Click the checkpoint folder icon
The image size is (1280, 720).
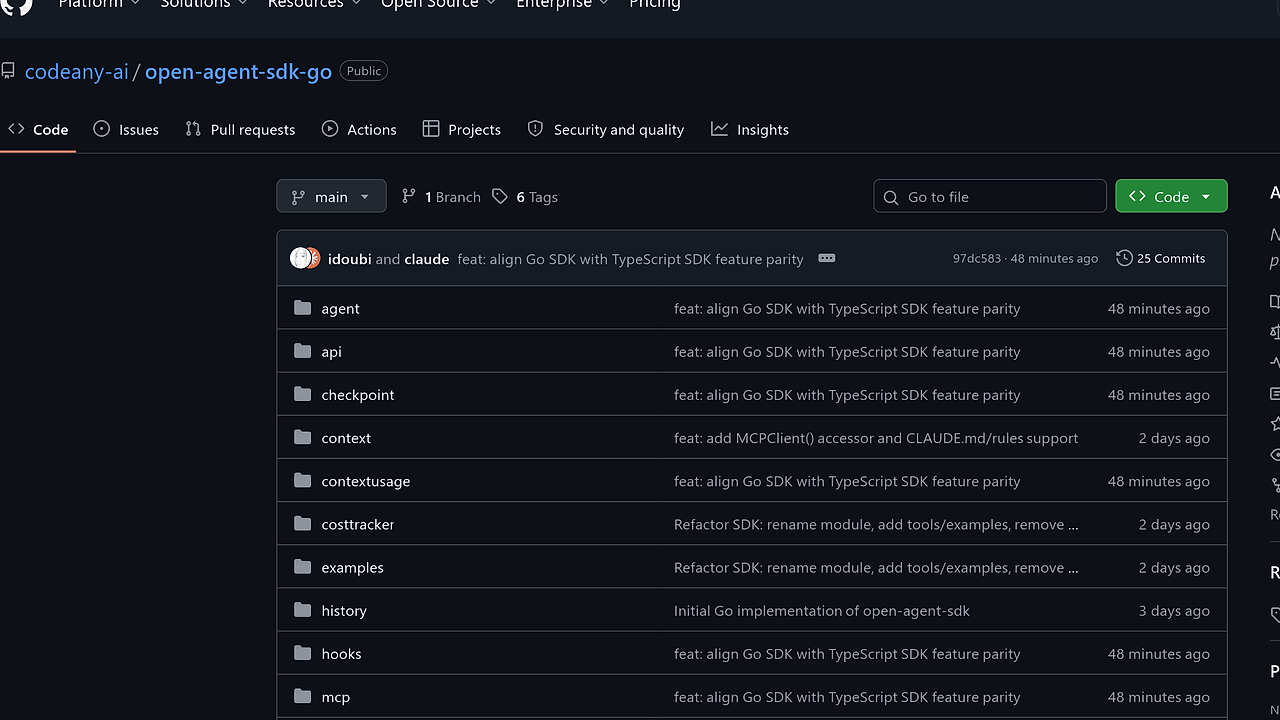302,394
